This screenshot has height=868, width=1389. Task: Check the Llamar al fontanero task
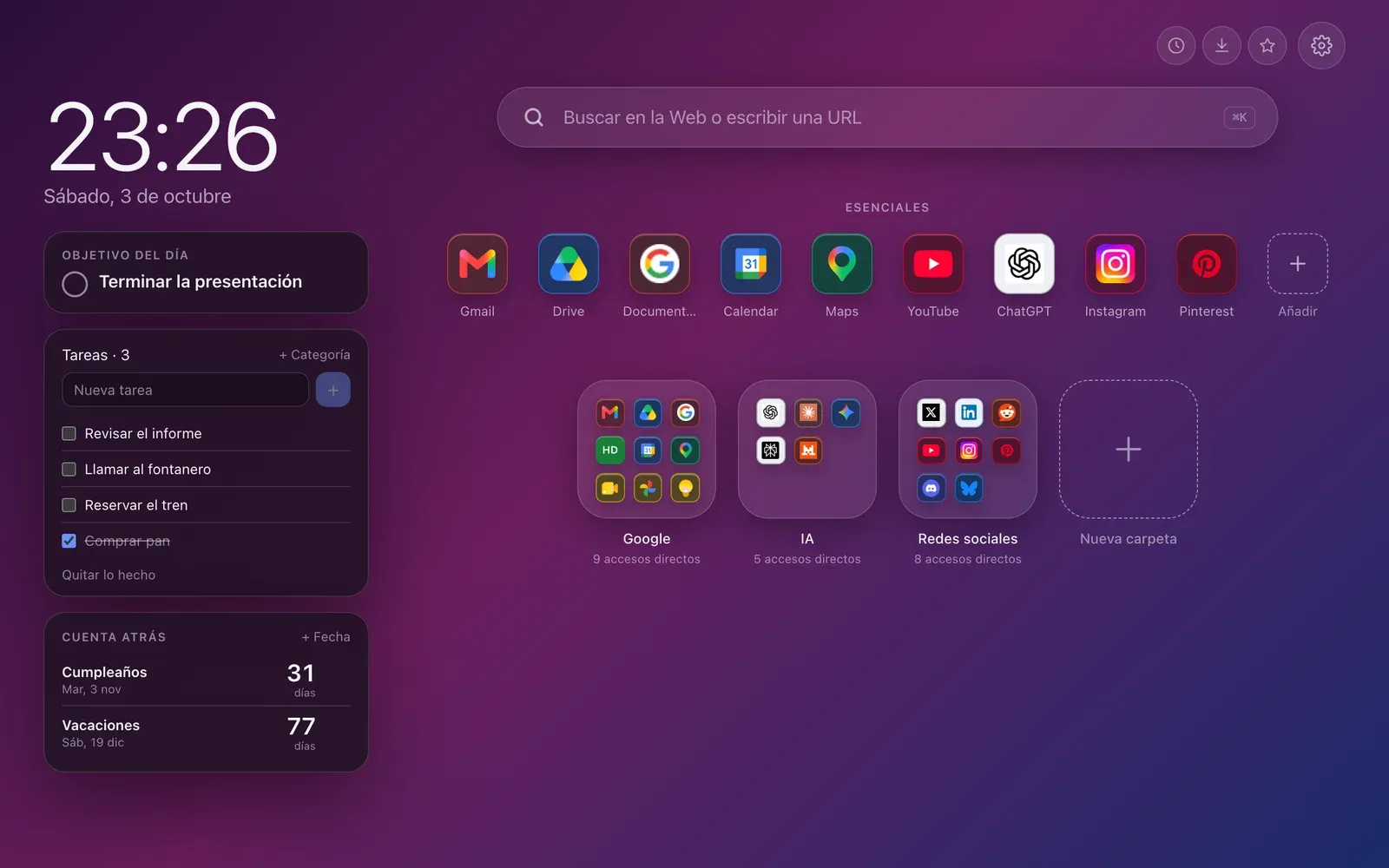(x=69, y=469)
